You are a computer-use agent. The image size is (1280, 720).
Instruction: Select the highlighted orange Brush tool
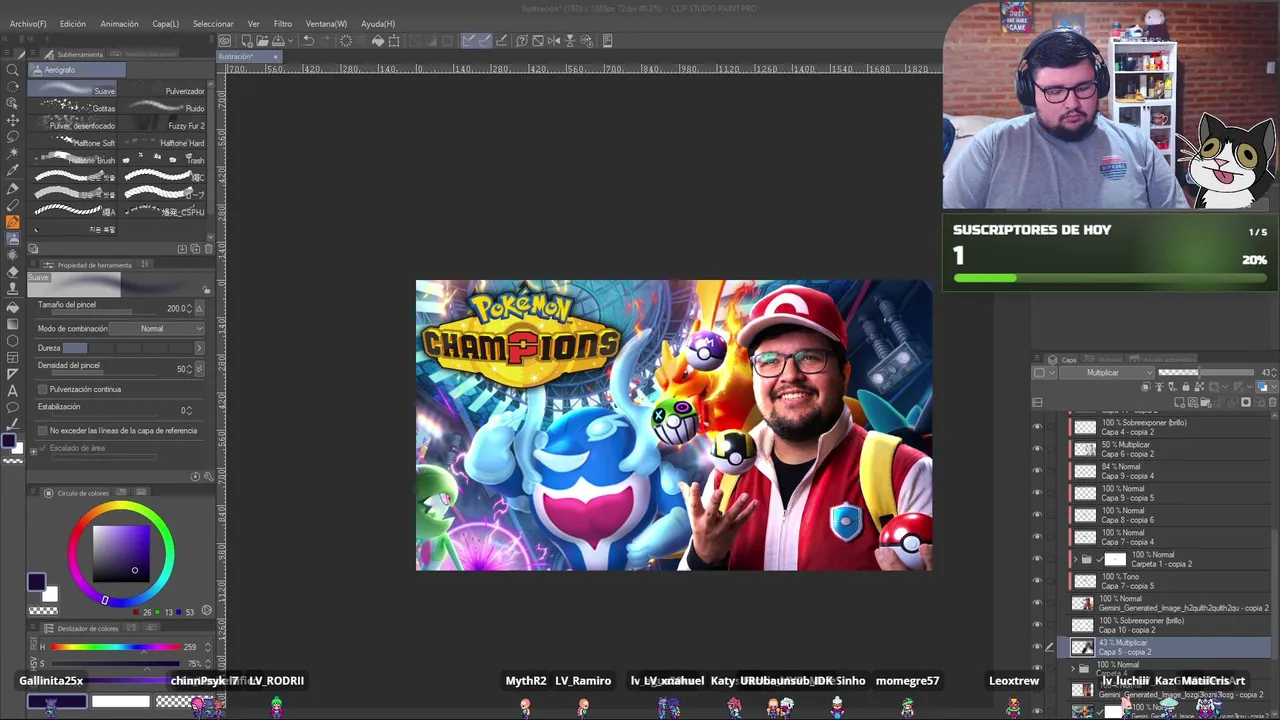click(x=13, y=222)
